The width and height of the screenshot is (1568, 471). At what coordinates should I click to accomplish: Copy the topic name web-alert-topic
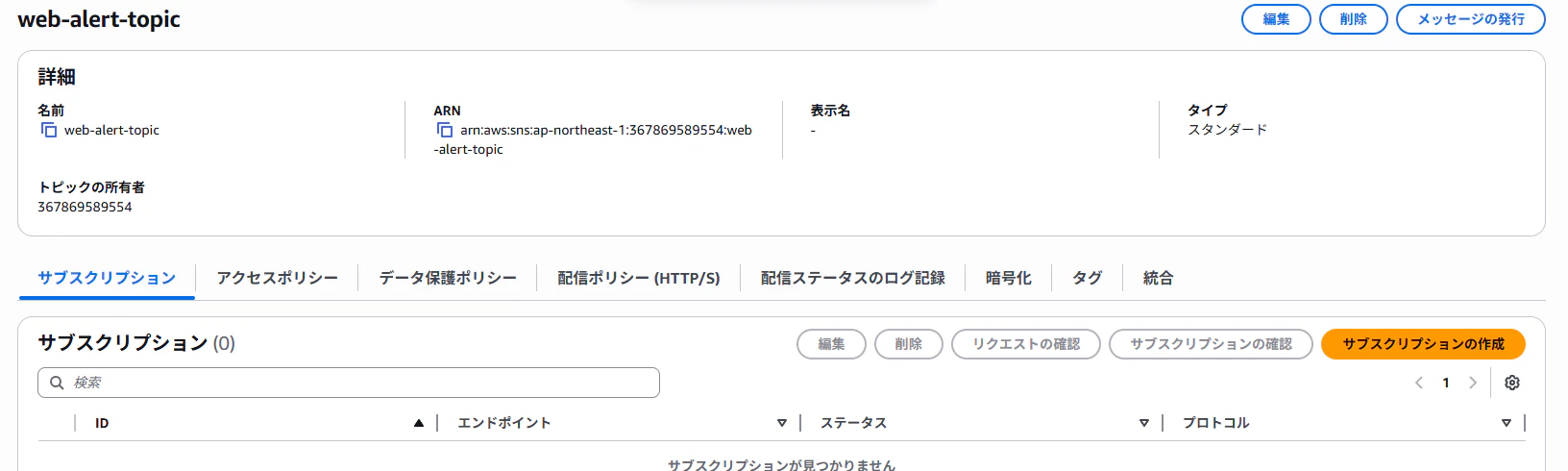point(49,130)
